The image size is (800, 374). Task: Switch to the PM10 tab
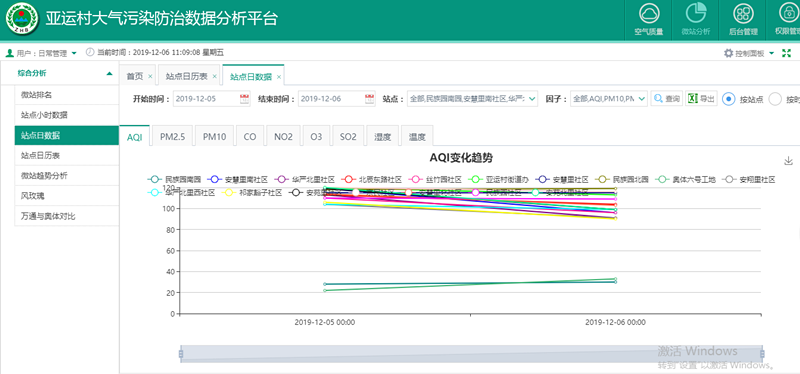tap(214, 137)
